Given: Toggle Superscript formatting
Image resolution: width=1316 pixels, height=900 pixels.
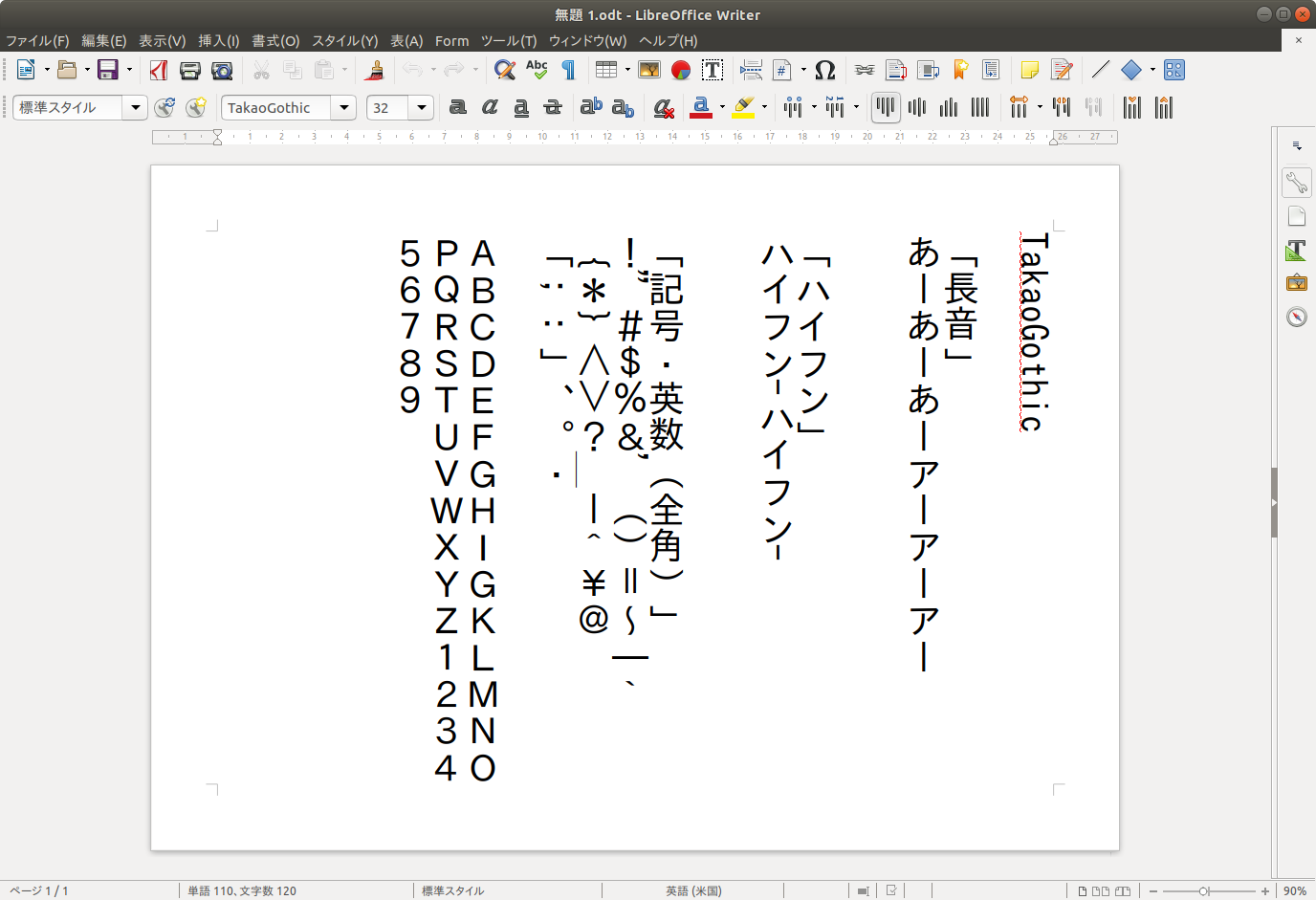Looking at the screenshot, I should pyautogui.click(x=592, y=107).
